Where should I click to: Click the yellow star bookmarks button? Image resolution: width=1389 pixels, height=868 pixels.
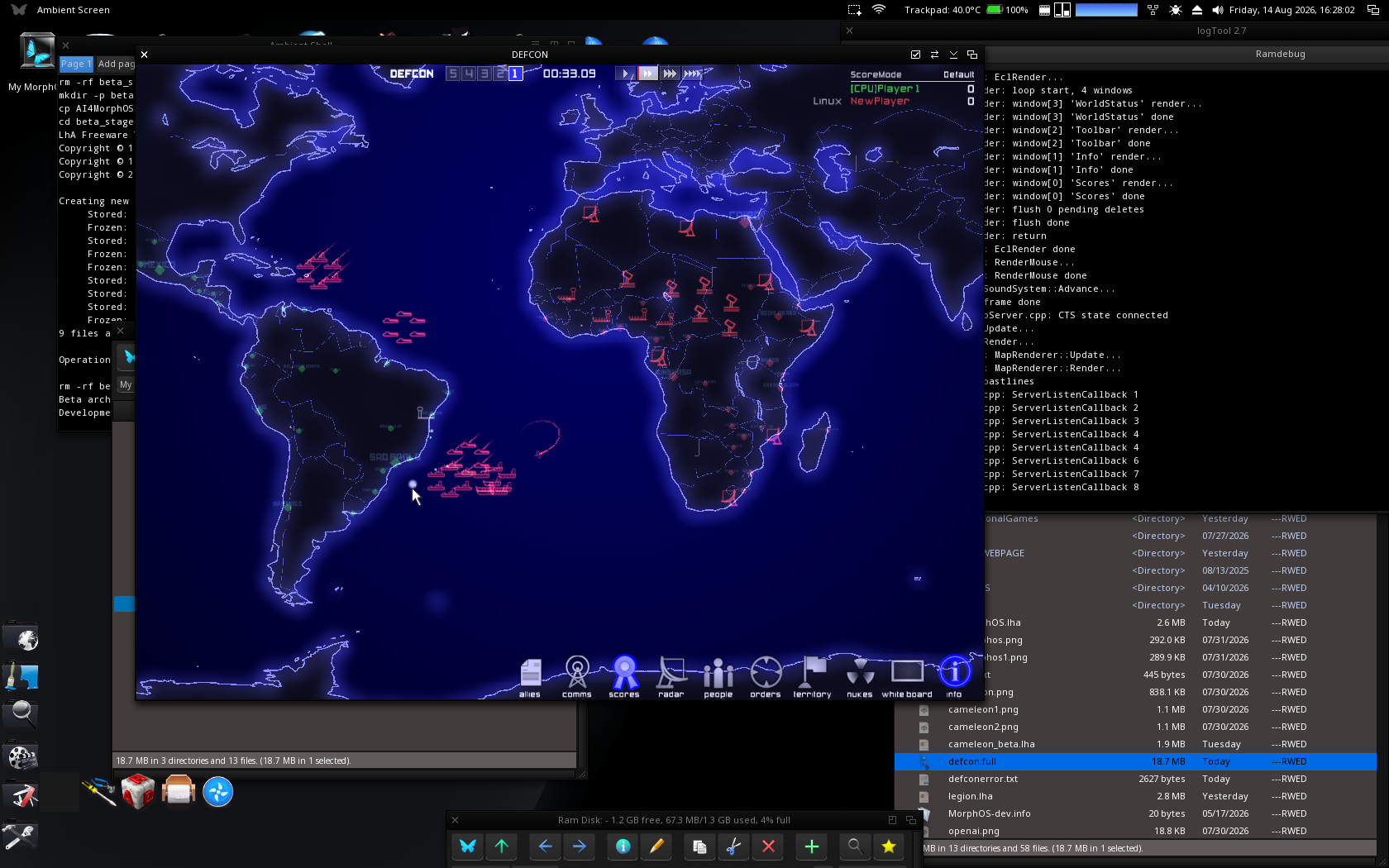pyautogui.click(x=889, y=846)
